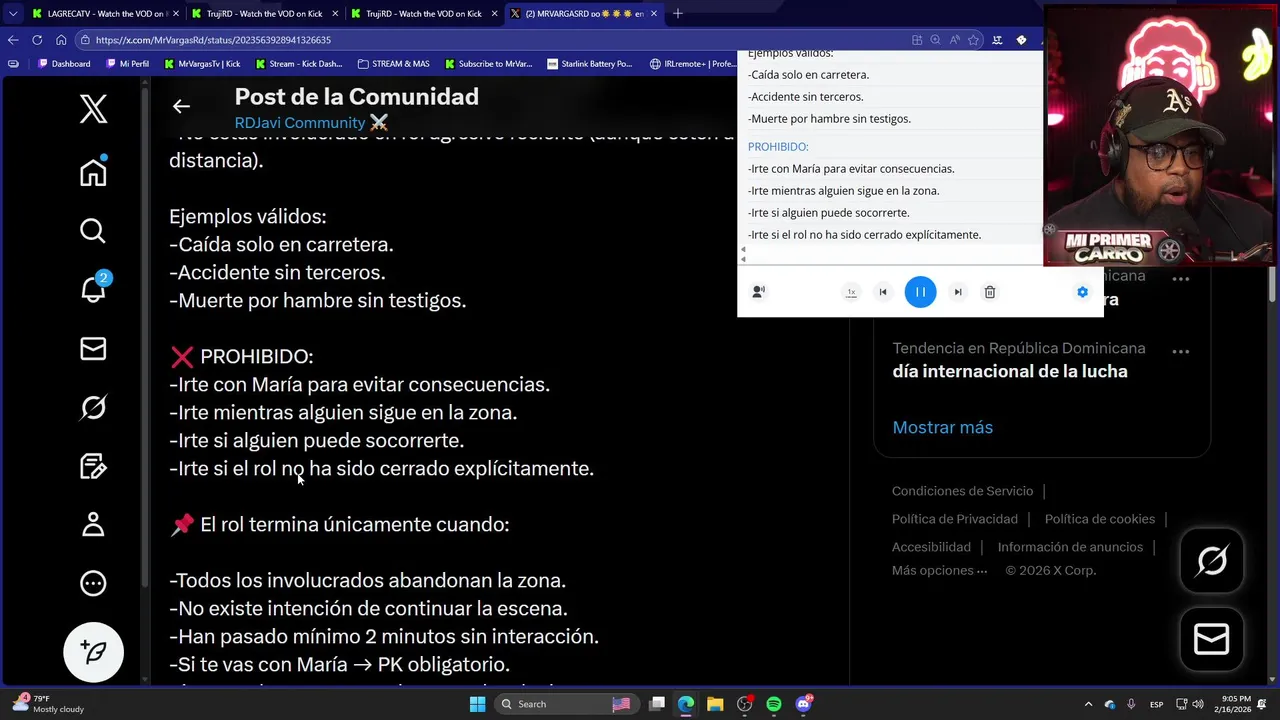
Task: Open the Mi Perfil bookmark
Action: (x=127, y=64)
